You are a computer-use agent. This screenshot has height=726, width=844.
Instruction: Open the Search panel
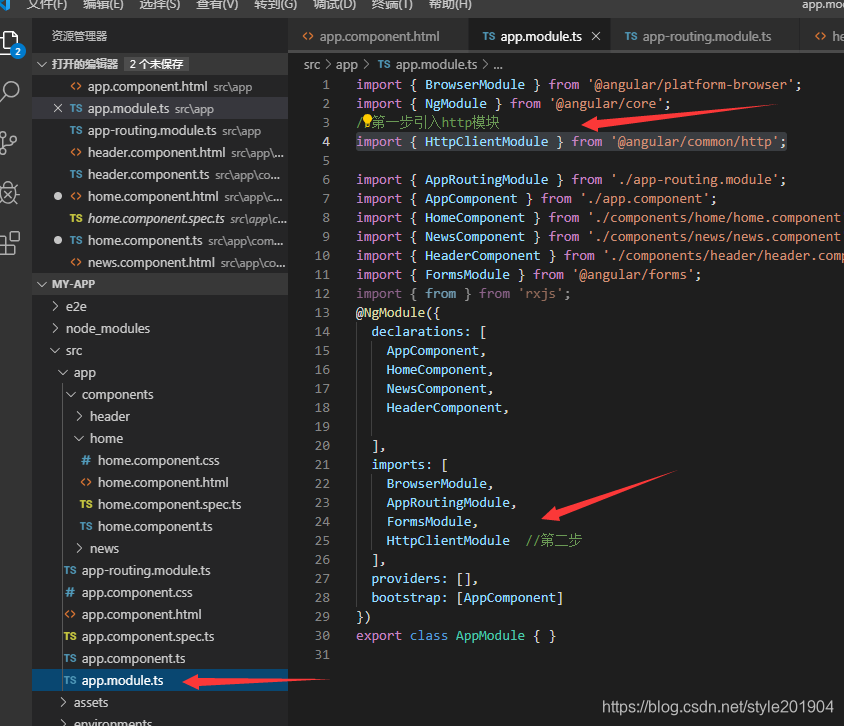coord(13,90)
